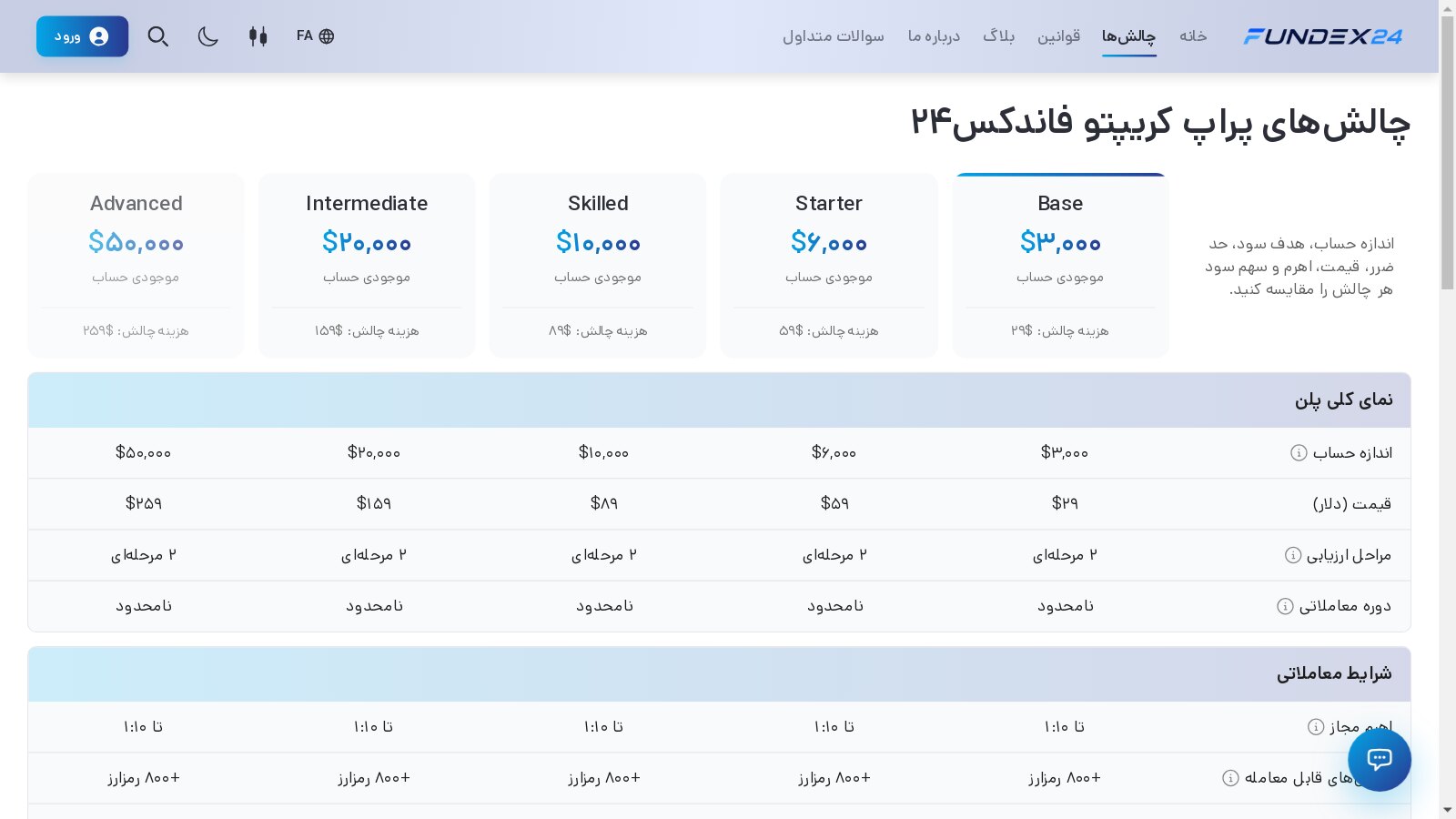Select the Advanced $50,000 plan card
This screenshot has width=1456, height=819.
136,265
